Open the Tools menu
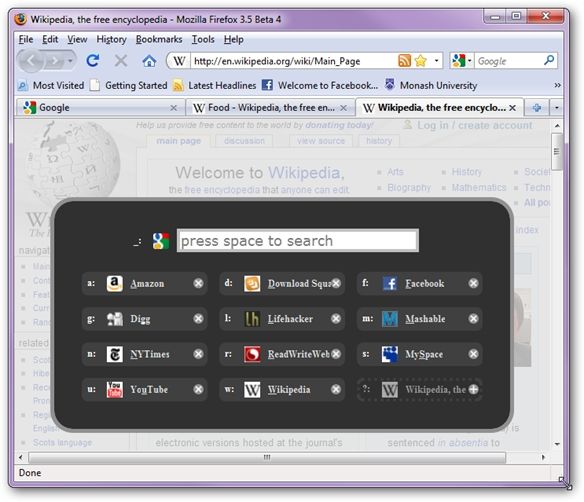This screenshot has width=584, height=502. (203, 39)
